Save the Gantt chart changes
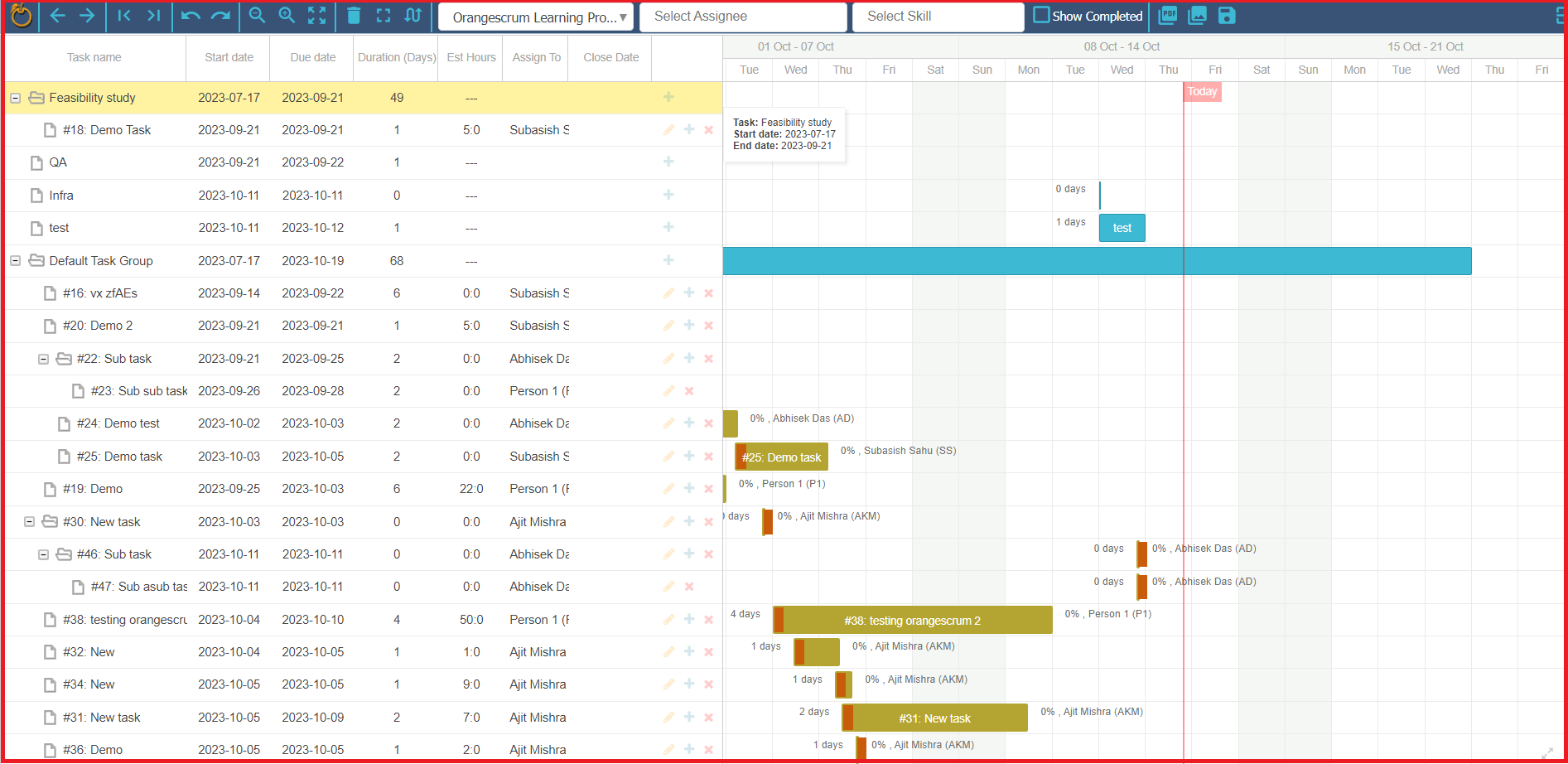 [x=1227, y=15]
